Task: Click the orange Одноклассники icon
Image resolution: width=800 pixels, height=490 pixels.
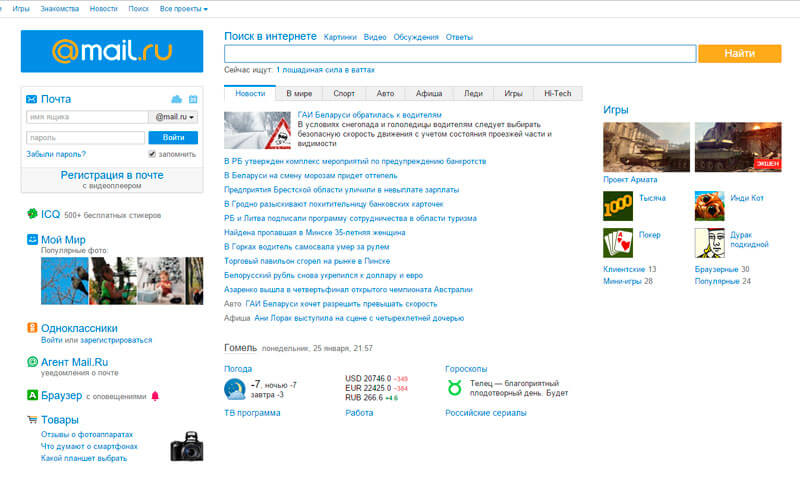Action: pos(32,328)
